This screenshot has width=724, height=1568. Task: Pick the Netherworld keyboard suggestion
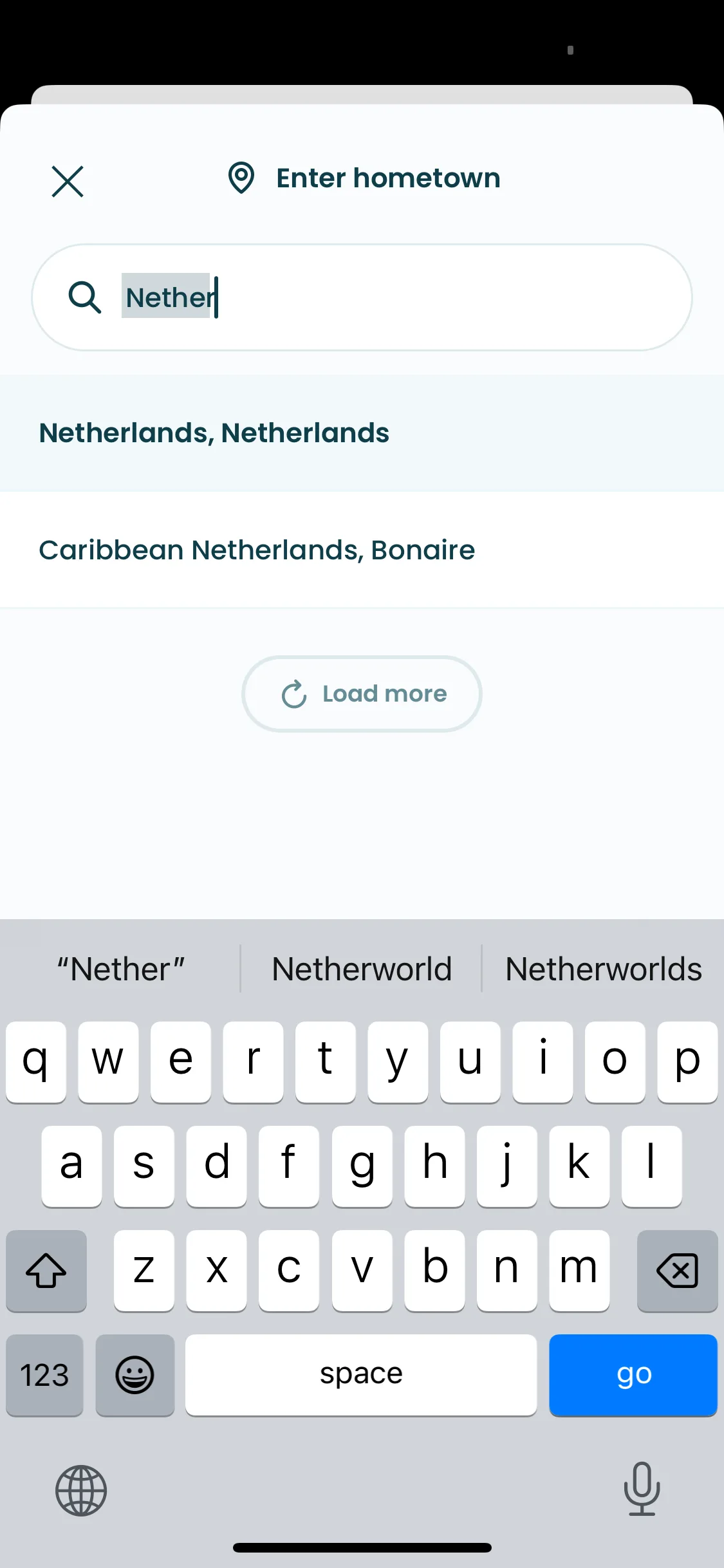362,969
